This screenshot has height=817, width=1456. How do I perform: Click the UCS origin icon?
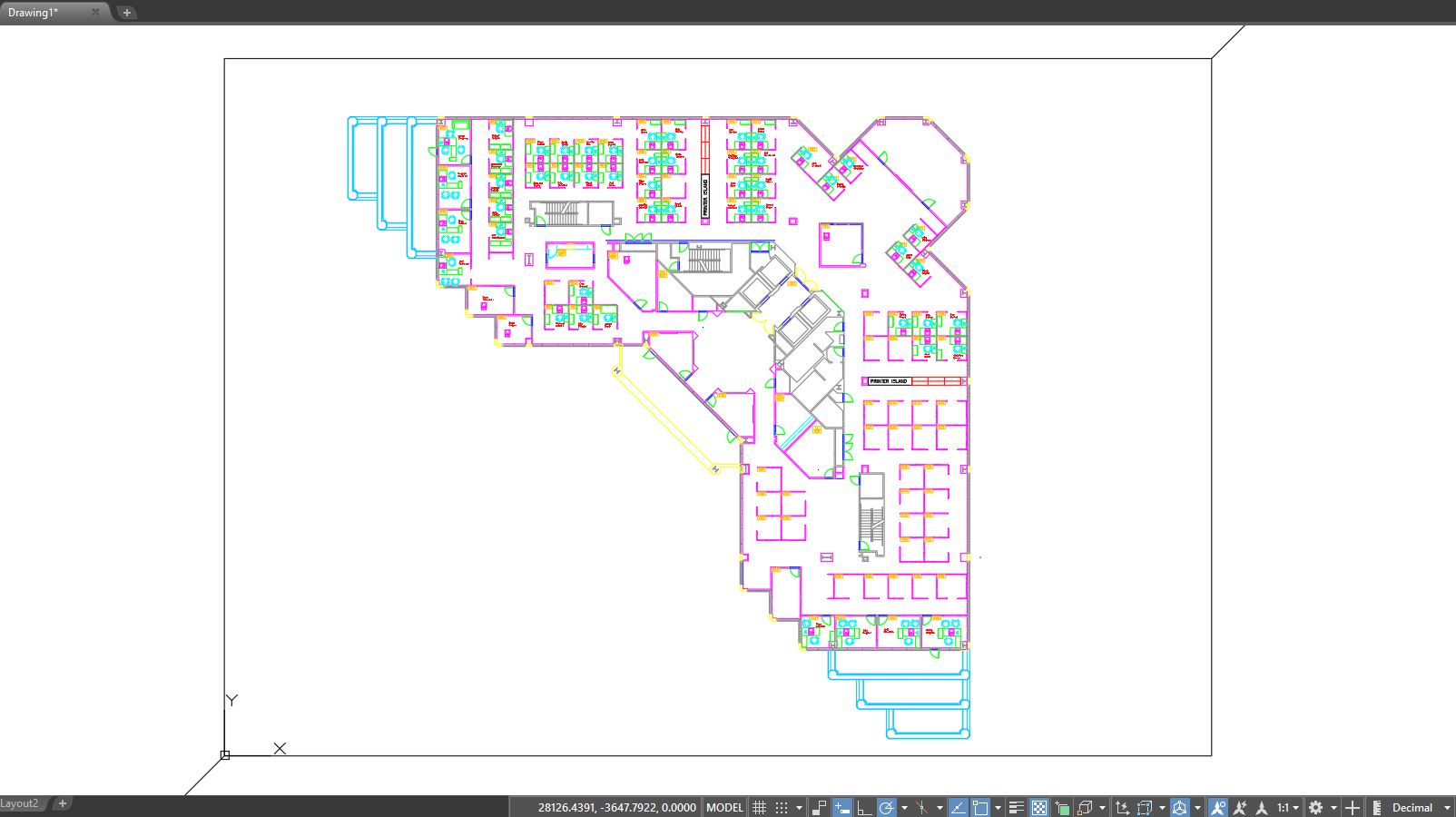click(225, 754)
